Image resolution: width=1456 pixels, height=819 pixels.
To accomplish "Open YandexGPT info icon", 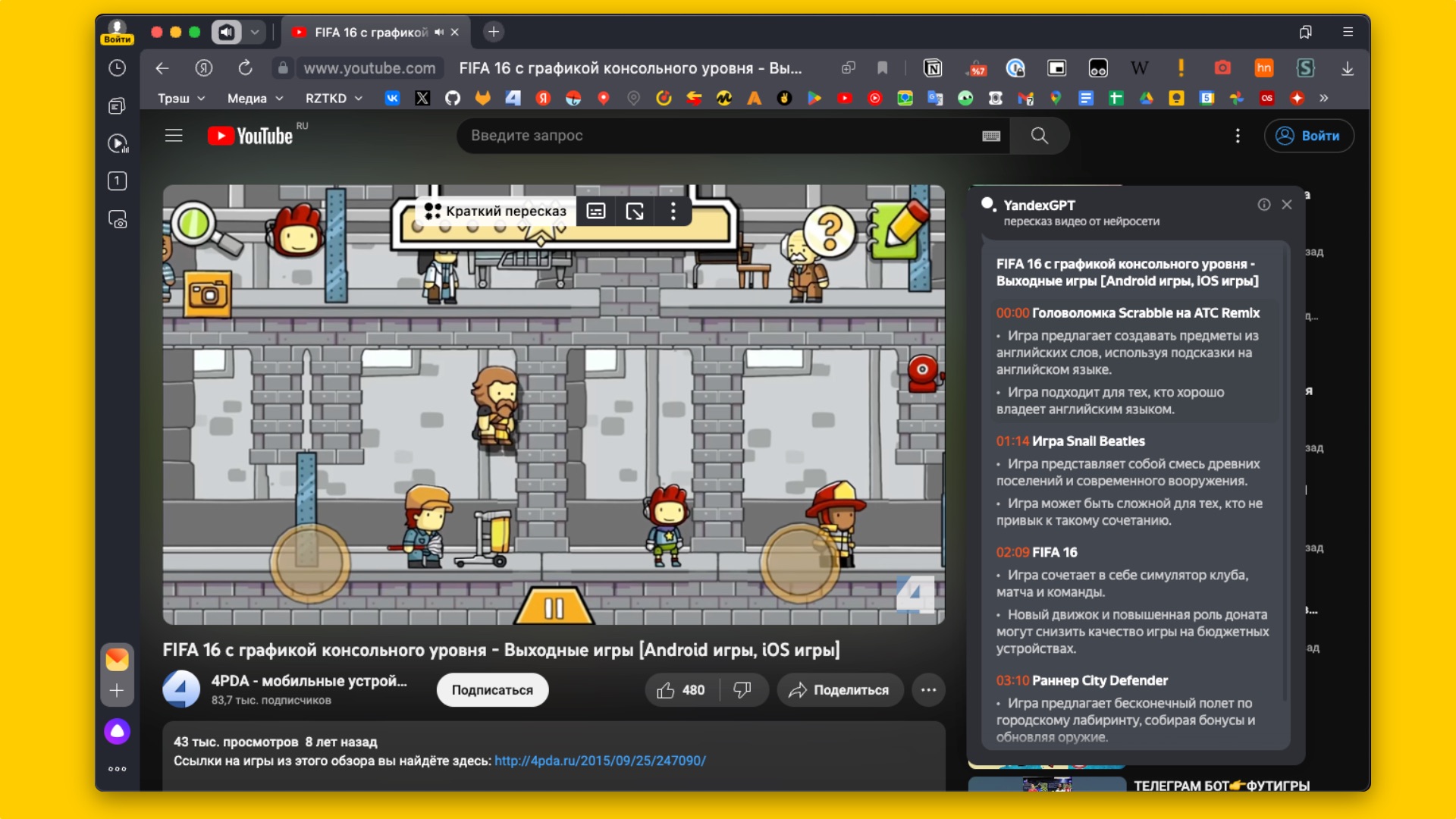I will (x=1264, y=205).
